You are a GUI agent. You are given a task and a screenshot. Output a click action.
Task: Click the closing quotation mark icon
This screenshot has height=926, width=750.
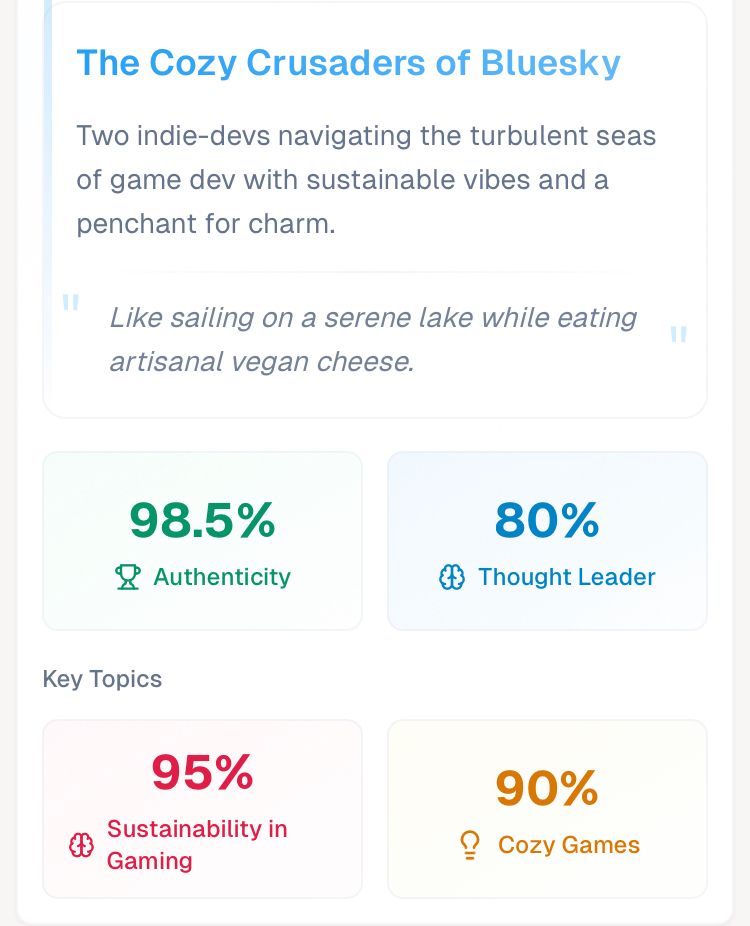click(x=678, y=336)
